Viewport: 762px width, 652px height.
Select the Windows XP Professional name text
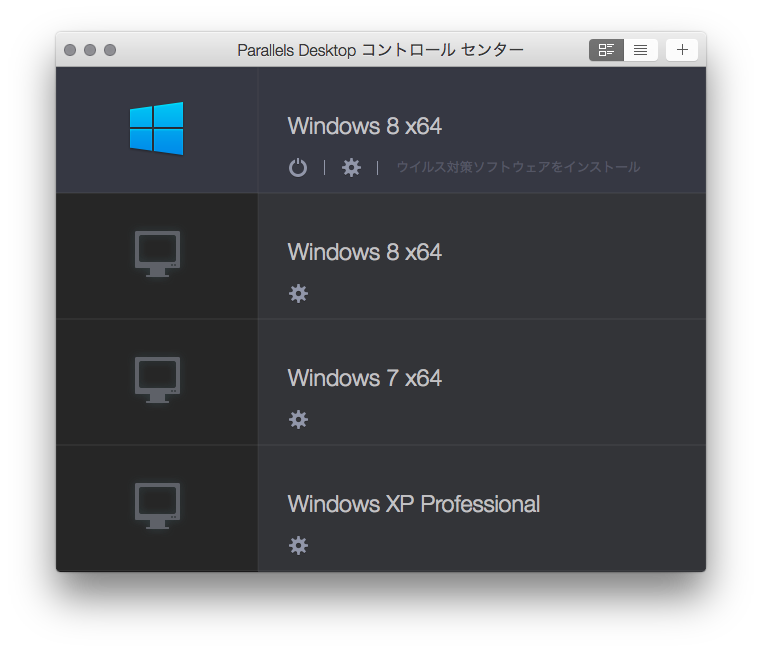414,504
